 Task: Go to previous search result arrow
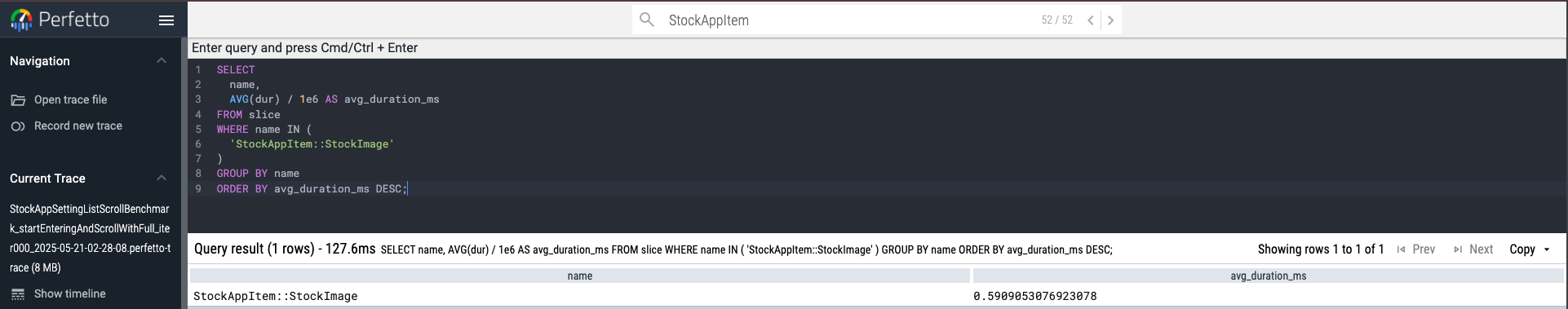pos(1090,20)
